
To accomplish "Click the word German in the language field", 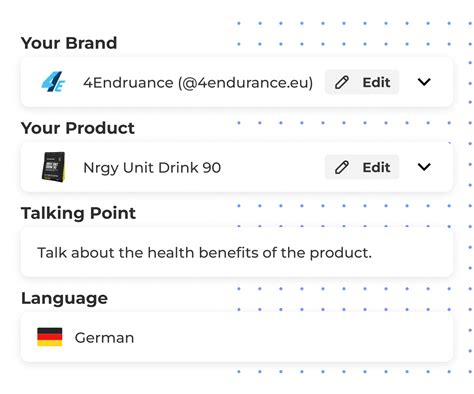I will point(104,338).
